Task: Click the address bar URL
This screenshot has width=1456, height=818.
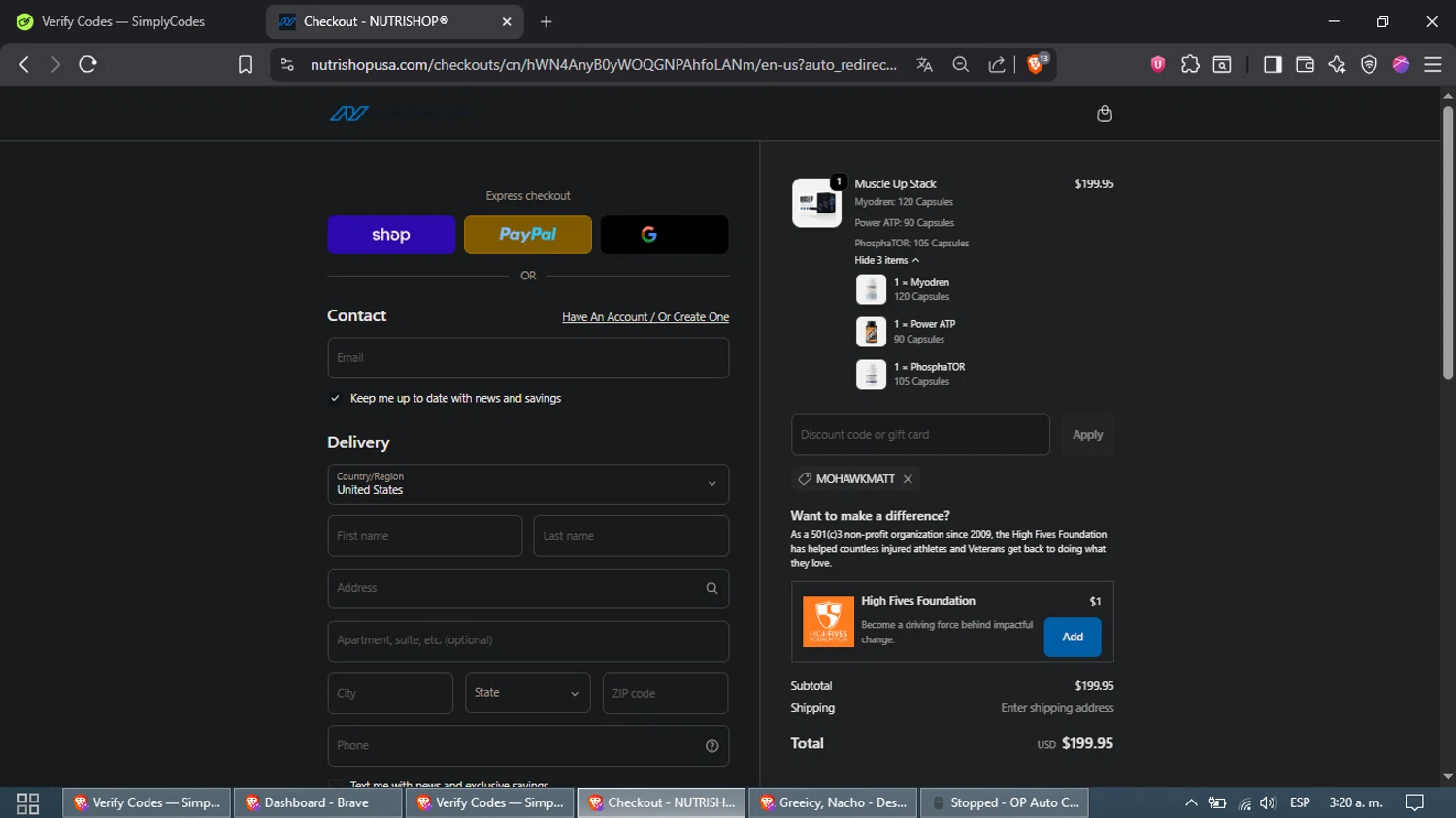Action: coord(603,64)
